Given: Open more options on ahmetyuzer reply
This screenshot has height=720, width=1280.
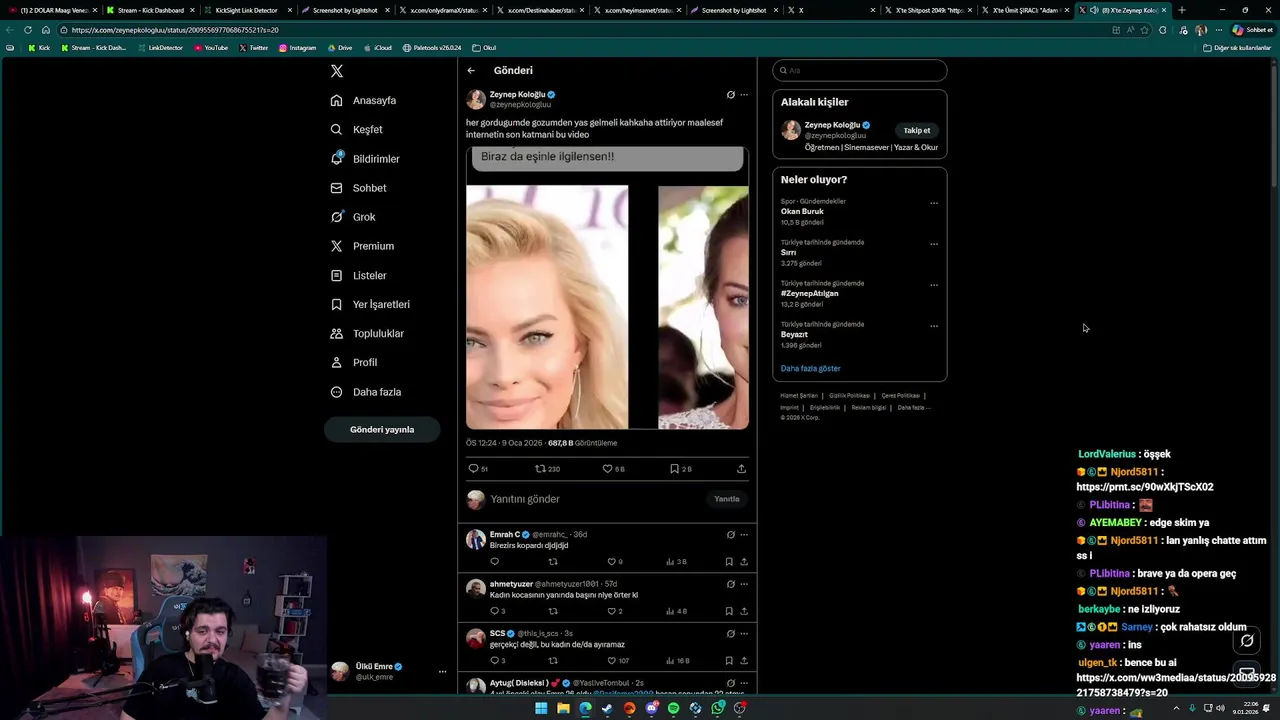Looking at the screenshot, I should (744, 584).
